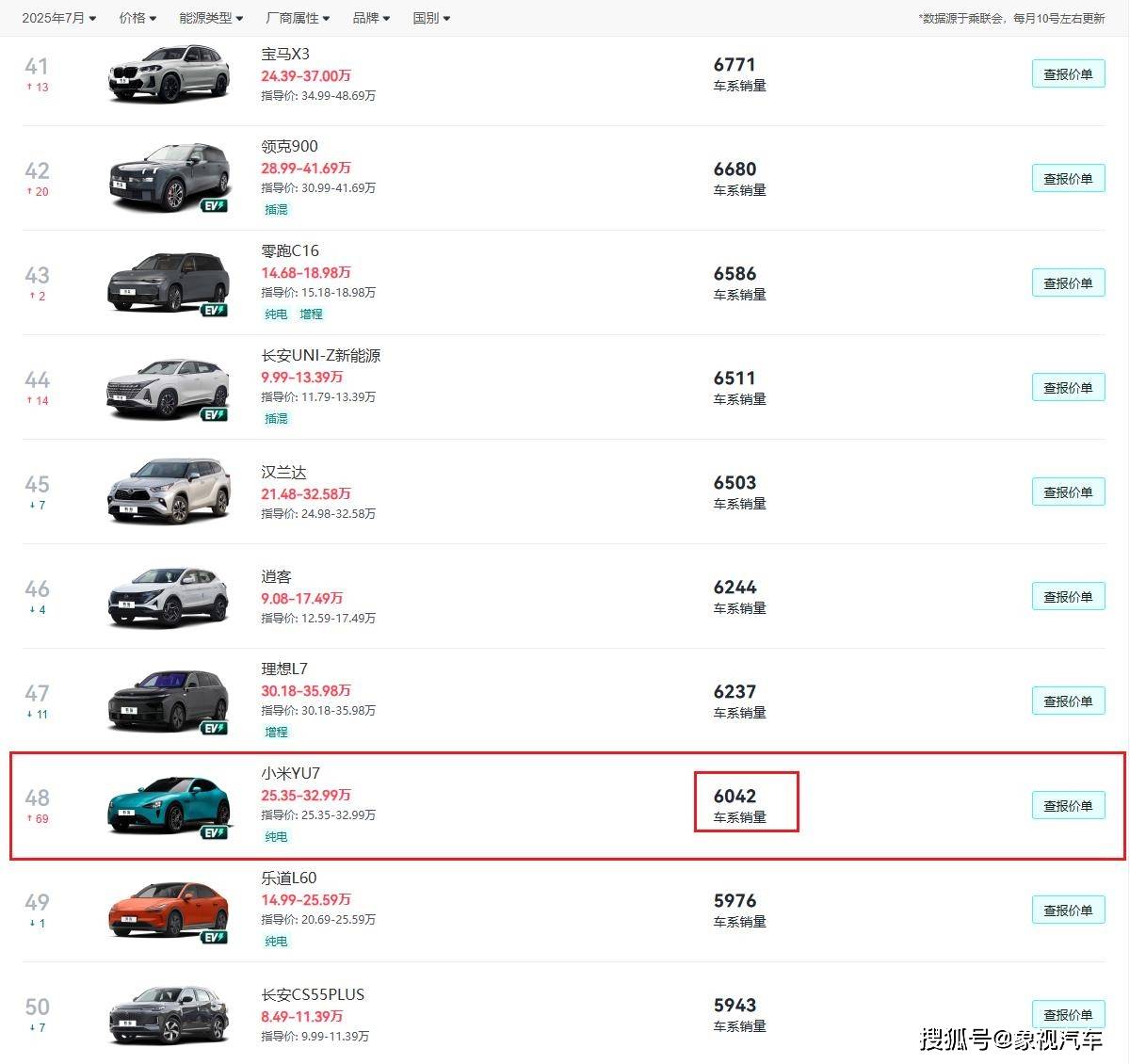Open the 能源类型 filter dropdown
The image size is (1130, 1064).
[211, 18]
